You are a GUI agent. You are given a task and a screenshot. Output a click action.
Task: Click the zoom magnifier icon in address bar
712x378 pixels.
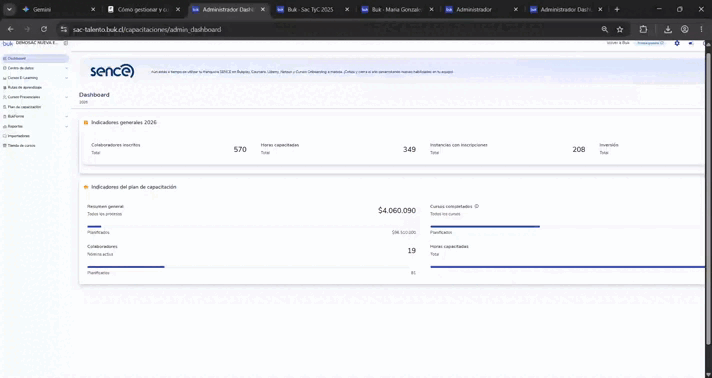coord(604,29)
